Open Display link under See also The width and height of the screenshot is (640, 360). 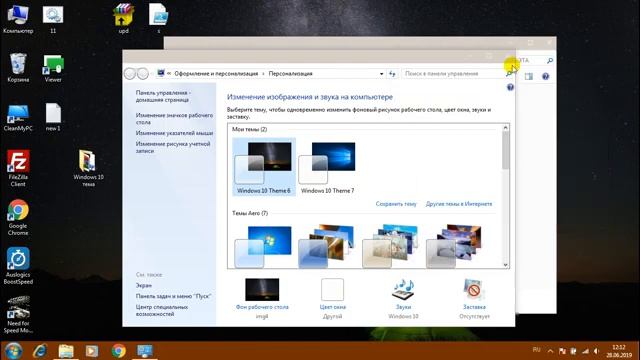coord(144,285)
